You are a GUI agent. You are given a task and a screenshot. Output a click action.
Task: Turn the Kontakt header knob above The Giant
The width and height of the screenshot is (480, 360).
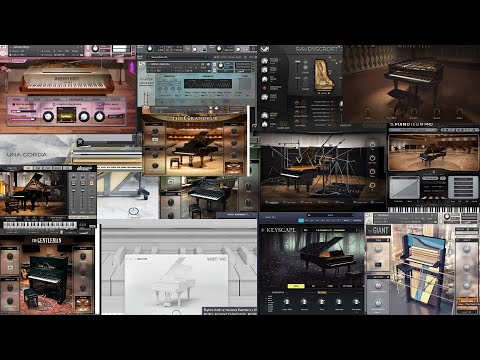click(x=447, y=217)
